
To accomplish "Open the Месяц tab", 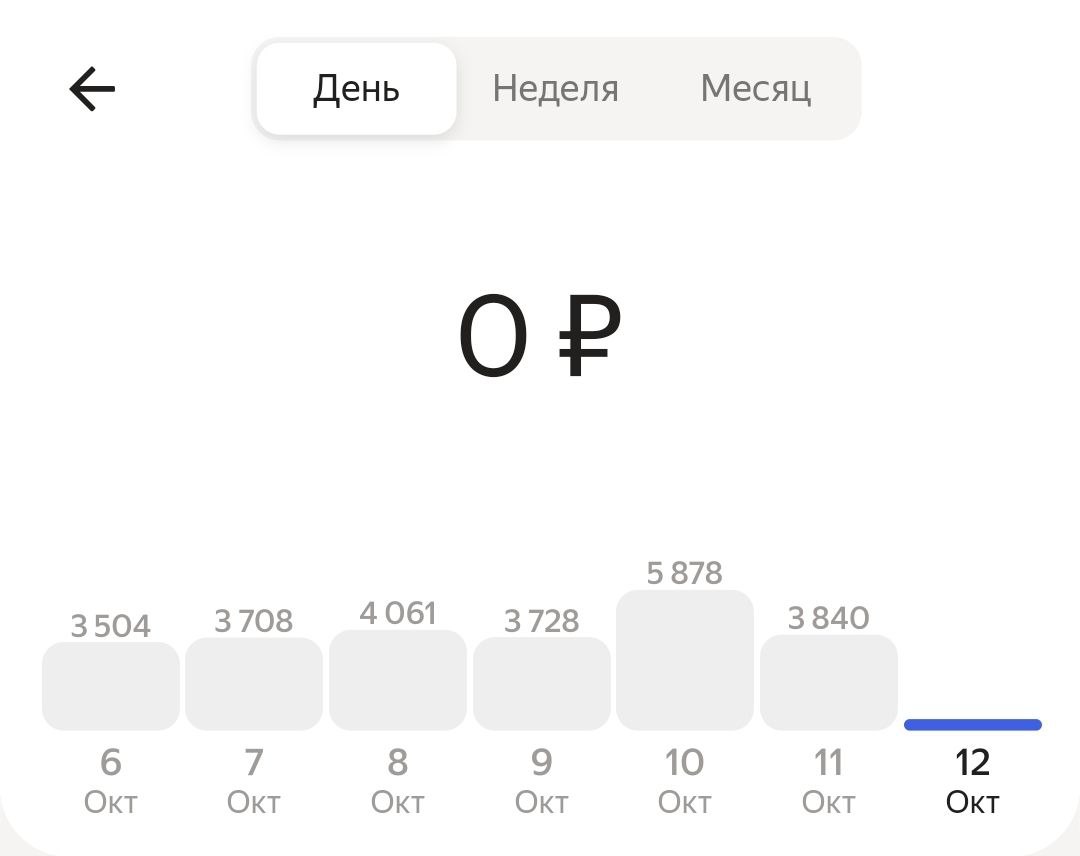I will coord(755,89).
